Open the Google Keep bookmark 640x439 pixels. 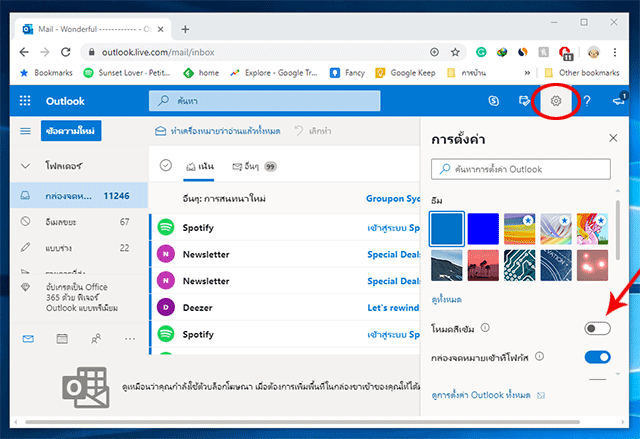(406, 73)
